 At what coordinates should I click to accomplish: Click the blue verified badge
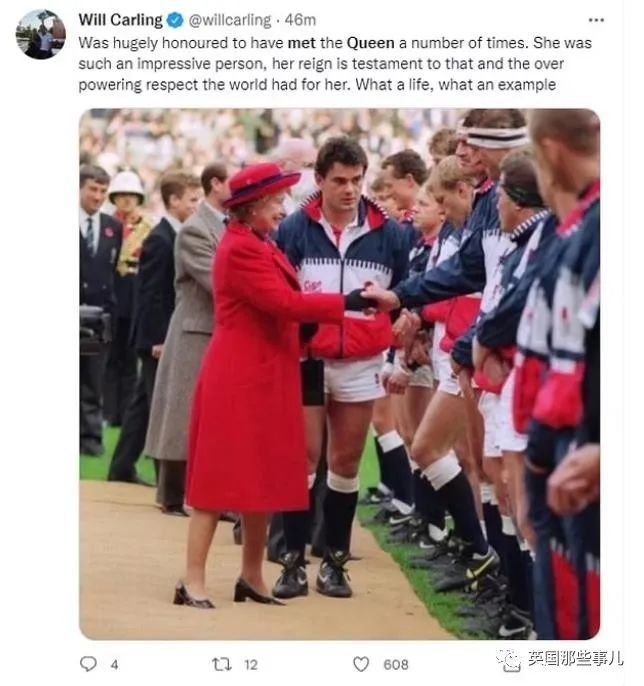click(175, 20)
